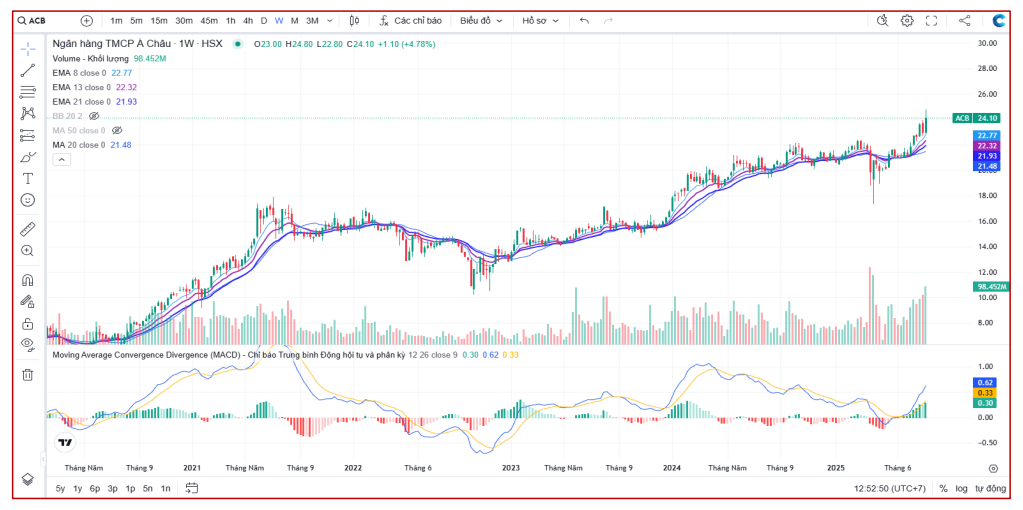The width and height of the screenshot is (1023, 510).
Task: Choose the 3M timeframe
Action: coord(313,20)
